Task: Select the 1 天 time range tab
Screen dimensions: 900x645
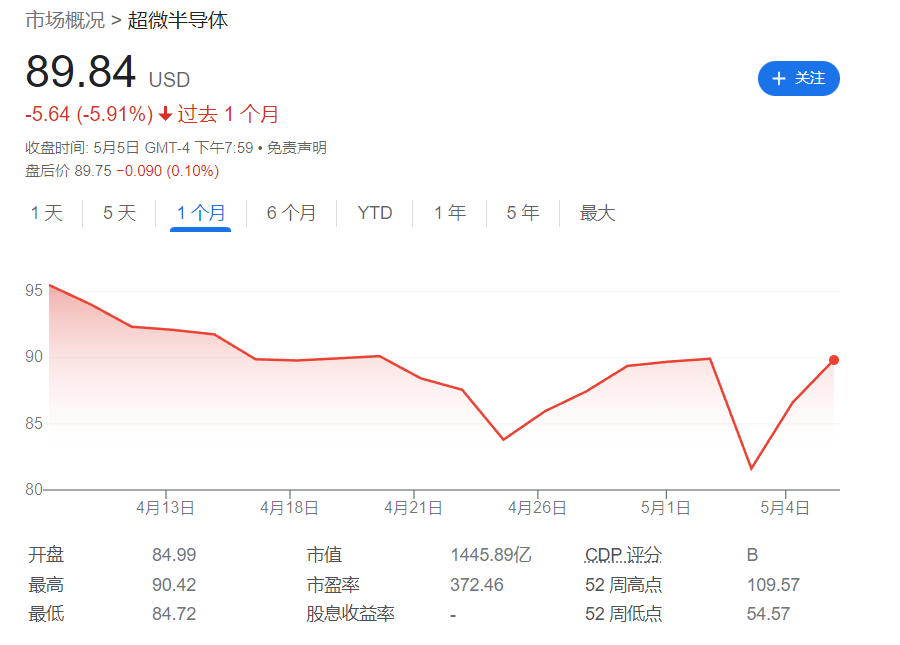Action: pyautogui.click(x=46, y=213)
